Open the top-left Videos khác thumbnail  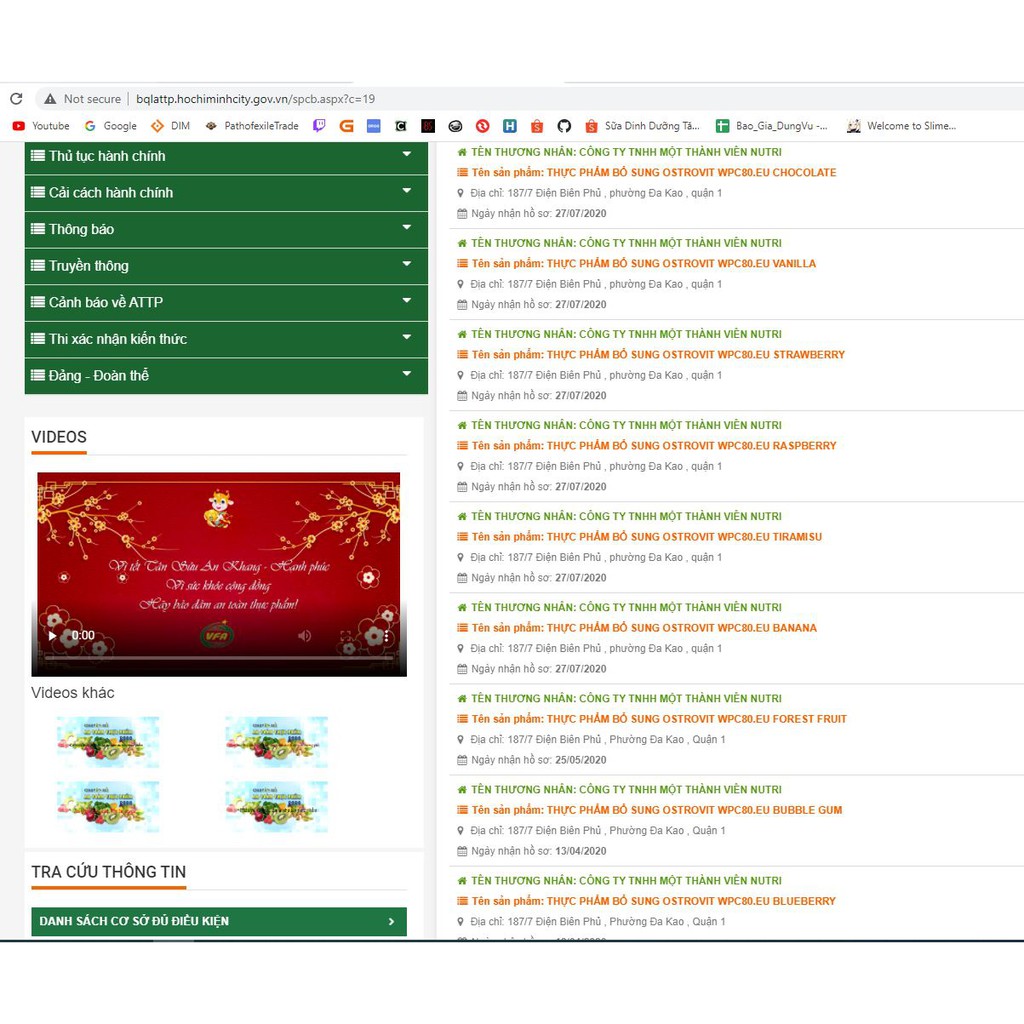pyautogui.click(x=108, y=743)
